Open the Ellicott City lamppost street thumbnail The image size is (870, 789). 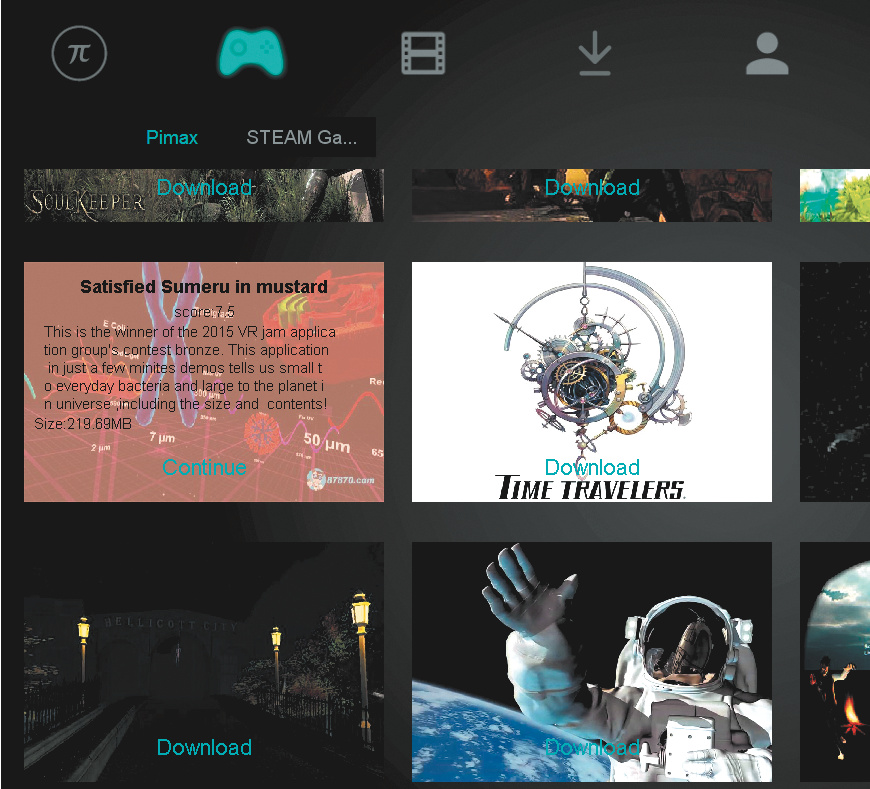pyautogui.click(x=204, y=662)
